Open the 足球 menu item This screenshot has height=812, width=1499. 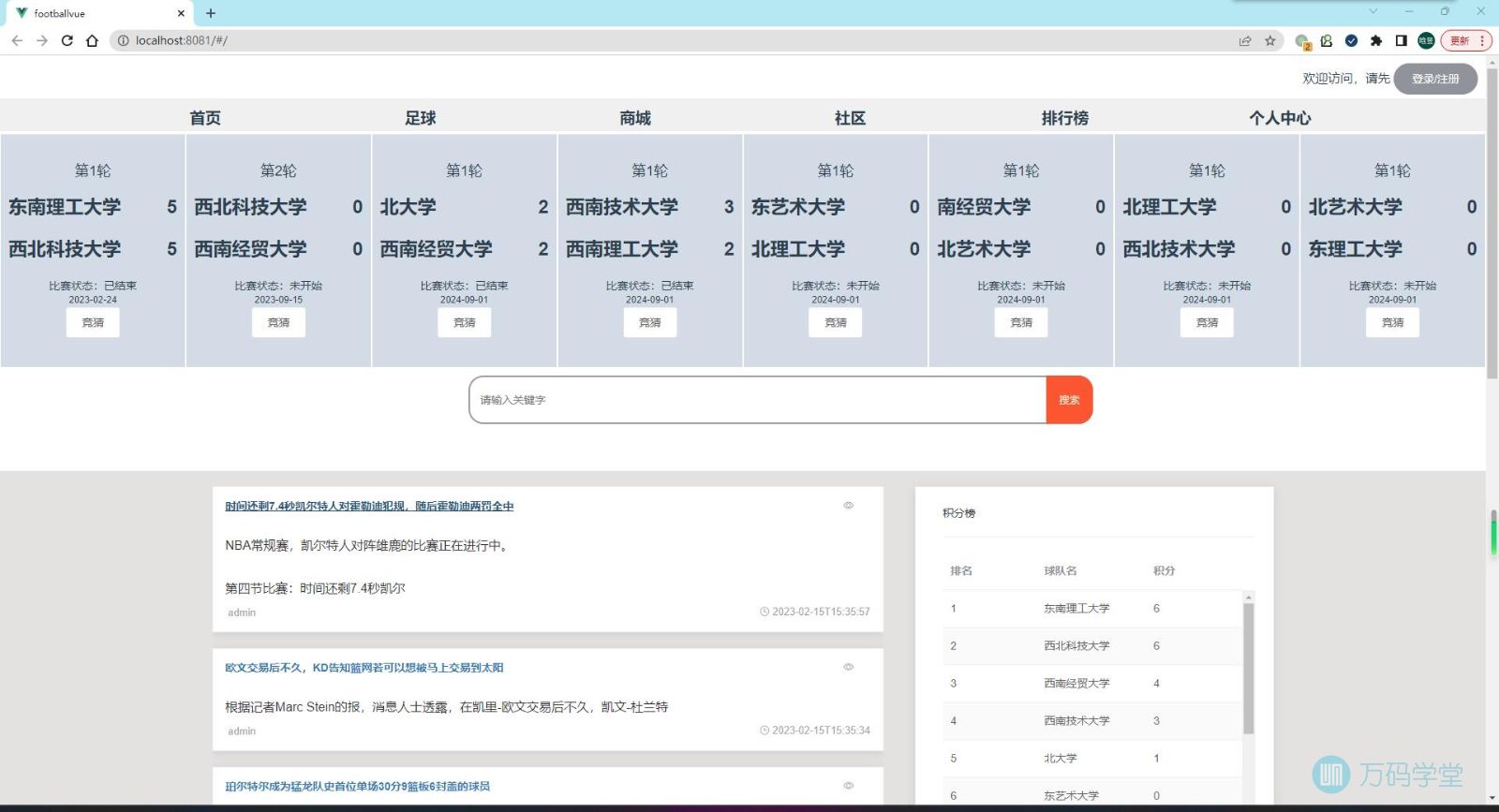pyautogui.click(x=421, y=118)
